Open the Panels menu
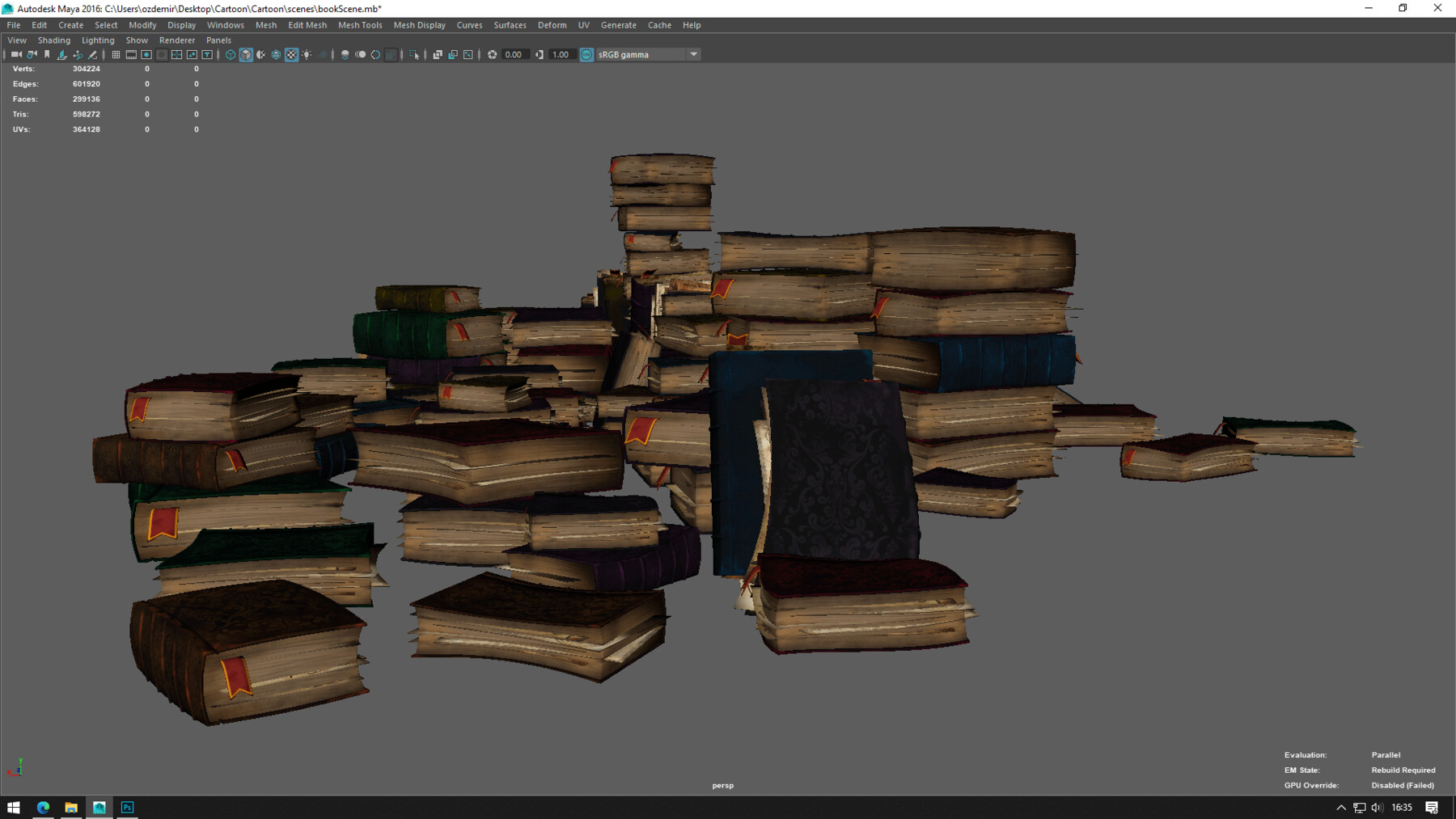The width and height of the screenshot is (1456, 819). coord(218,40)
